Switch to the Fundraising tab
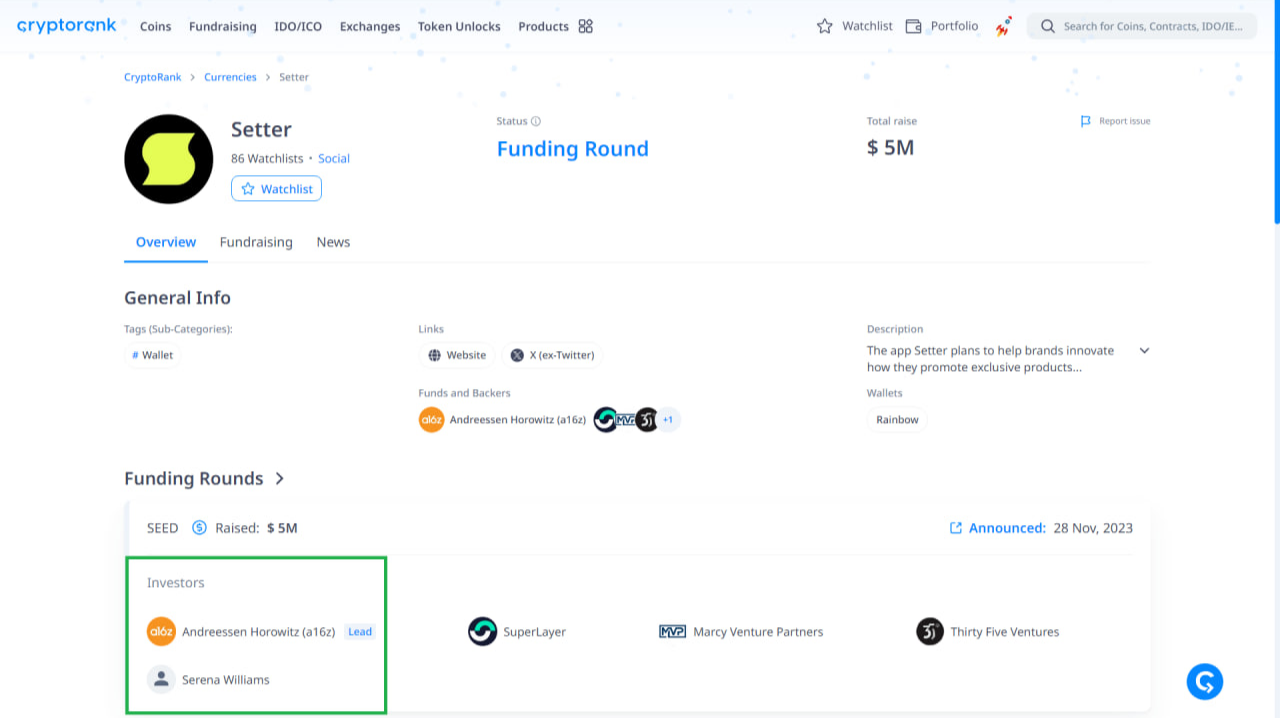 point(256,242)
